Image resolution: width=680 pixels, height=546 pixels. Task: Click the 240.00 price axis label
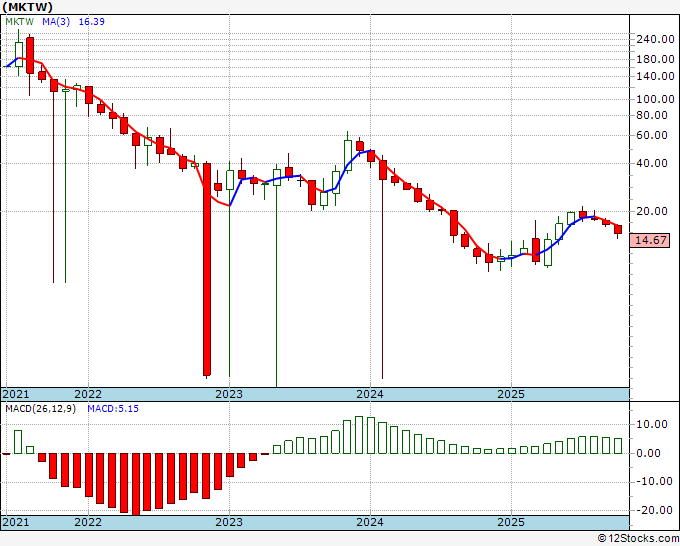point(655,39)
